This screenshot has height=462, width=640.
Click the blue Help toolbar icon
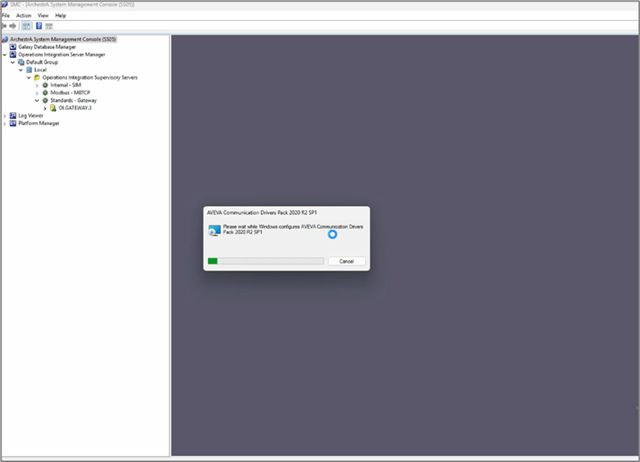(x=37, y=25)
